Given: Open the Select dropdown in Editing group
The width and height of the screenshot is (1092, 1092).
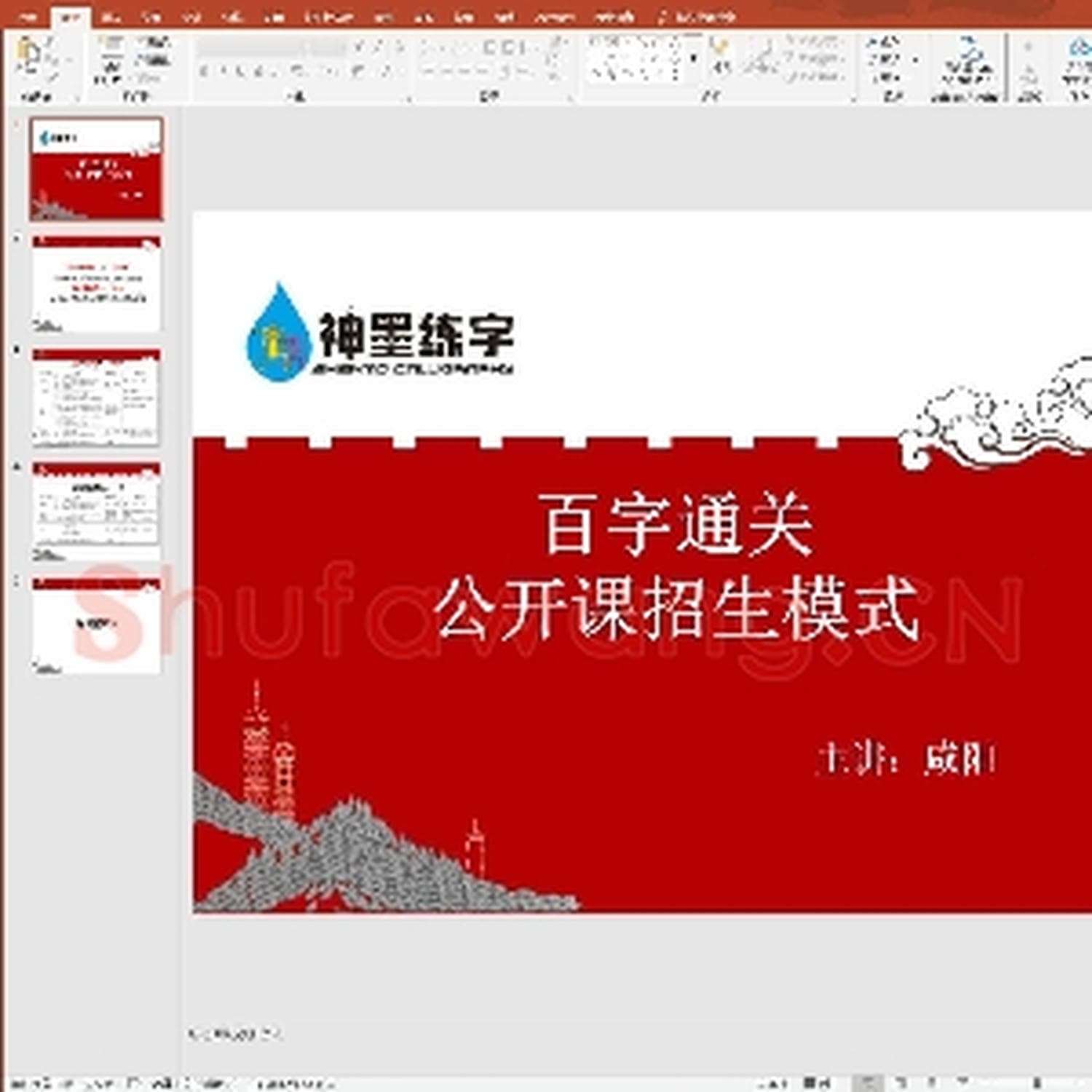Looking at the screenshot, I should click(885, 76).
